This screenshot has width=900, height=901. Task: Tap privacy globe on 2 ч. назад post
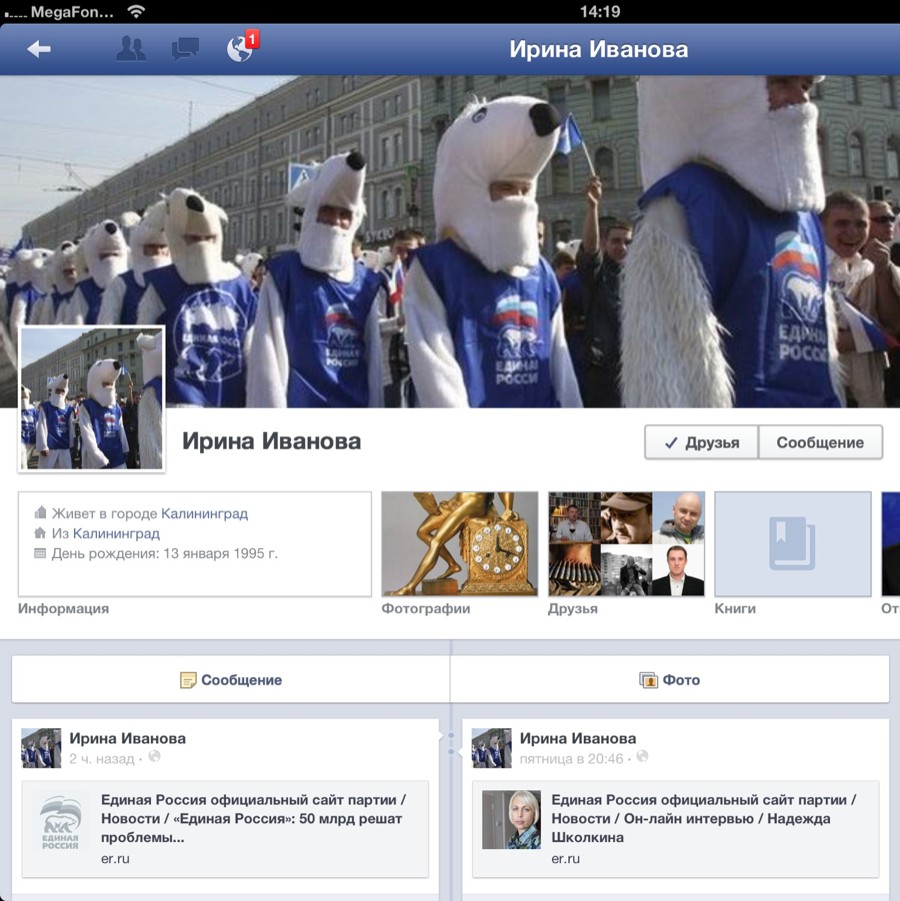tap(154, 758)
